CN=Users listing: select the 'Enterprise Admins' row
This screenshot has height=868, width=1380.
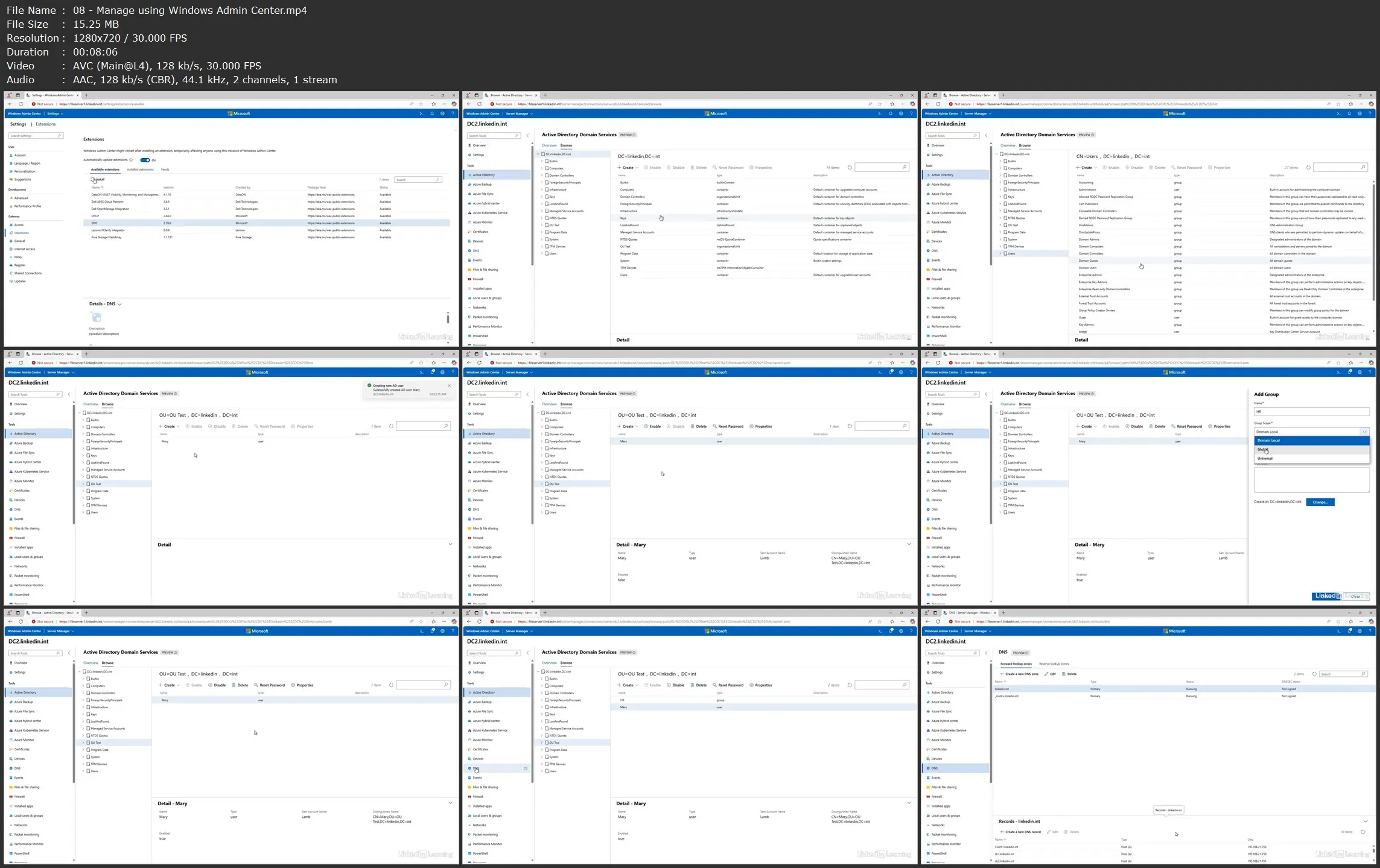click(1219, 275)
